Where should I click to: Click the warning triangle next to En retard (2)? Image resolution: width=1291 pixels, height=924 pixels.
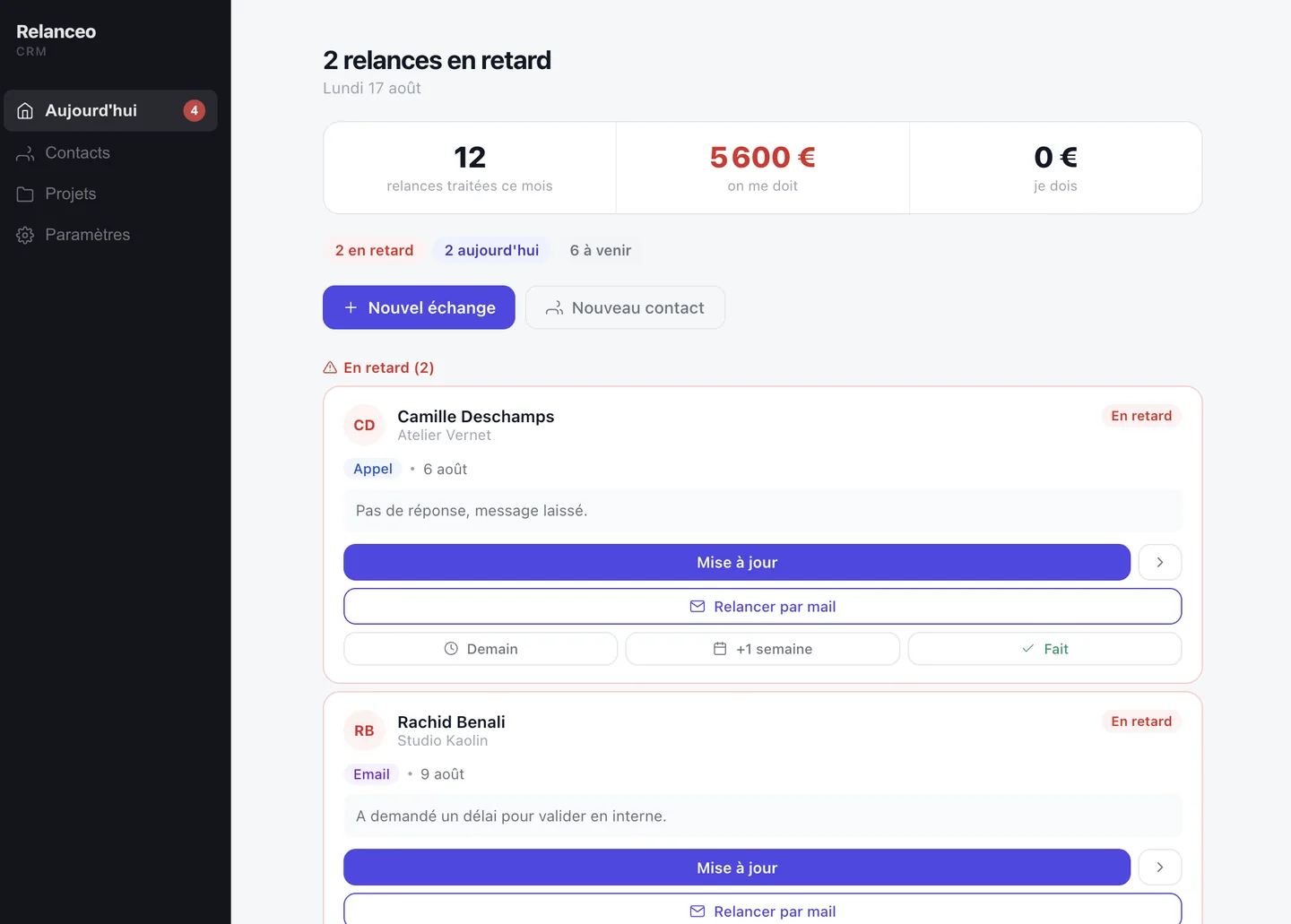point(330,367)
